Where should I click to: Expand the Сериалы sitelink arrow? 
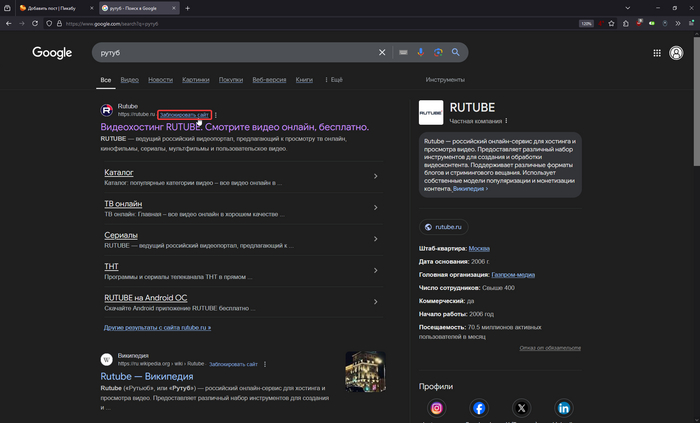point(375,239)
